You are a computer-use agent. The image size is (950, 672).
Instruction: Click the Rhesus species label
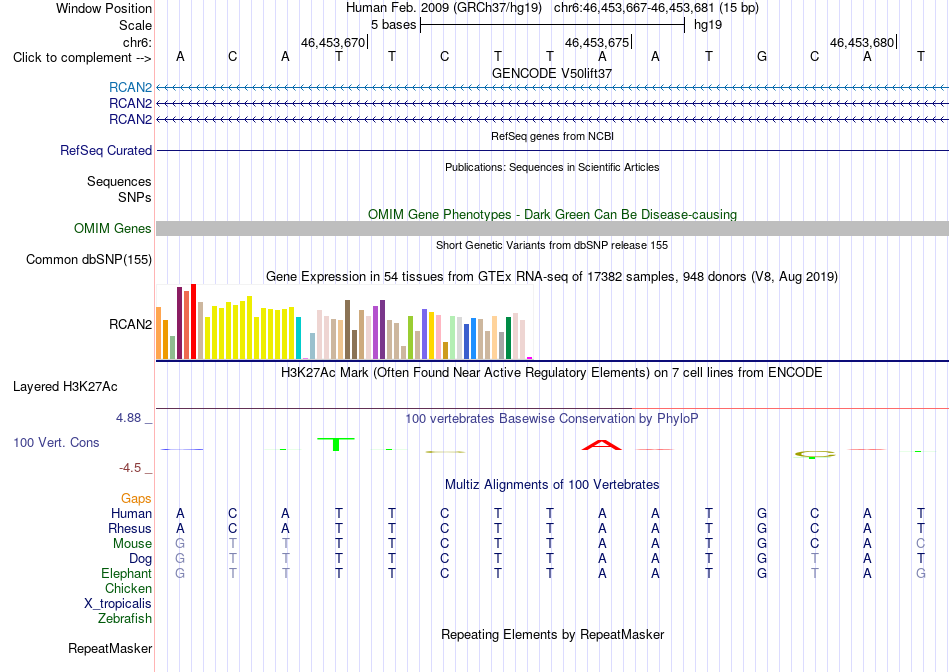coord(130,529)
